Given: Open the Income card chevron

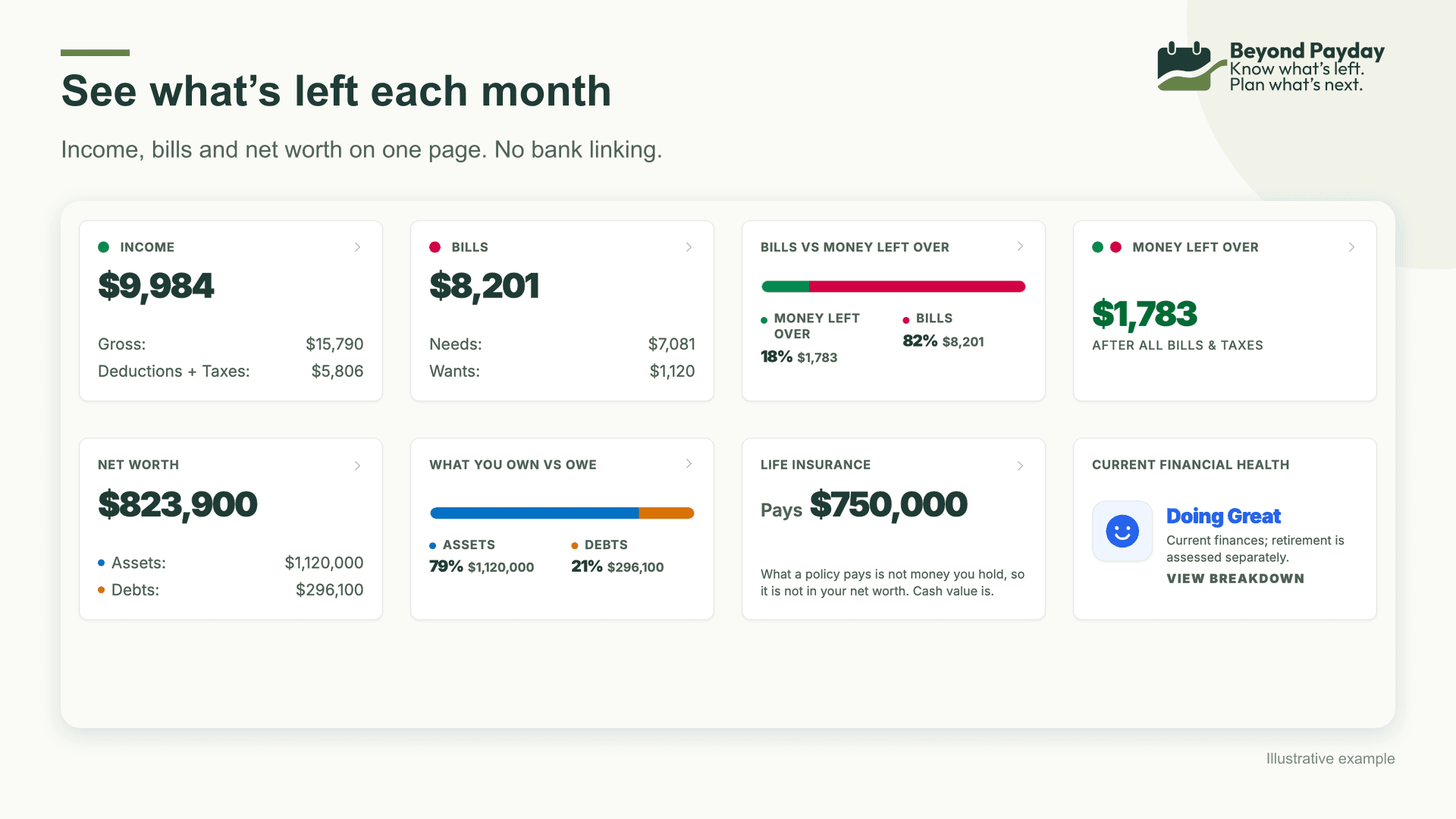Looking at the screenshot, I should [357, 247].
